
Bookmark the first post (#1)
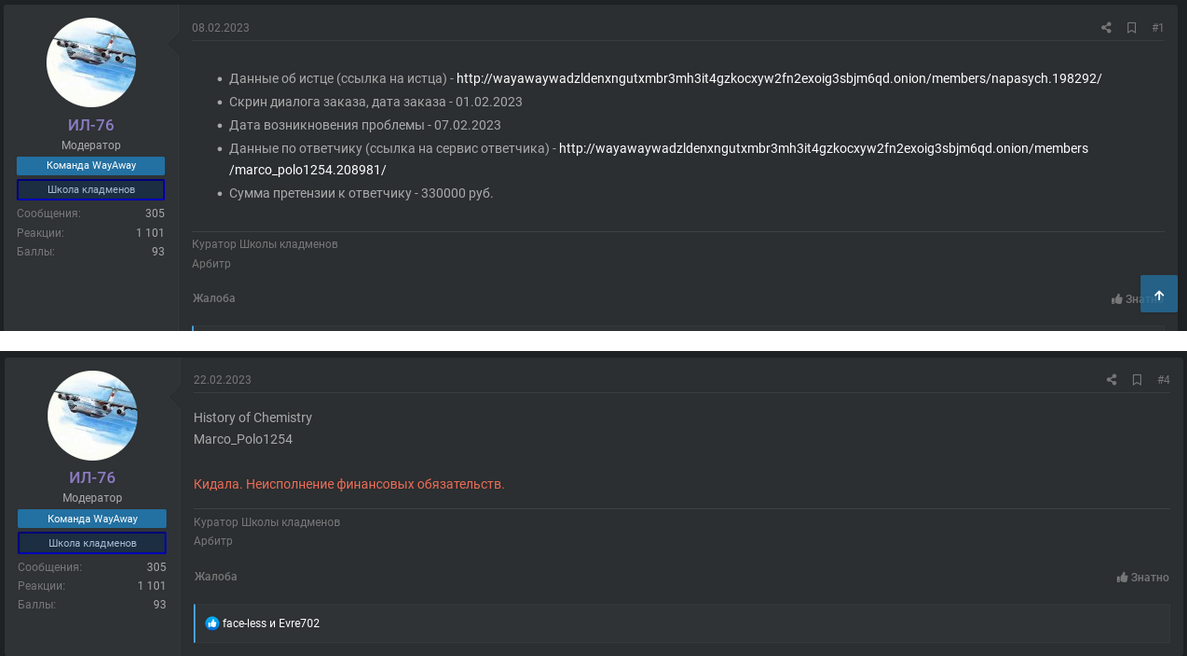tap(1132, 28)
